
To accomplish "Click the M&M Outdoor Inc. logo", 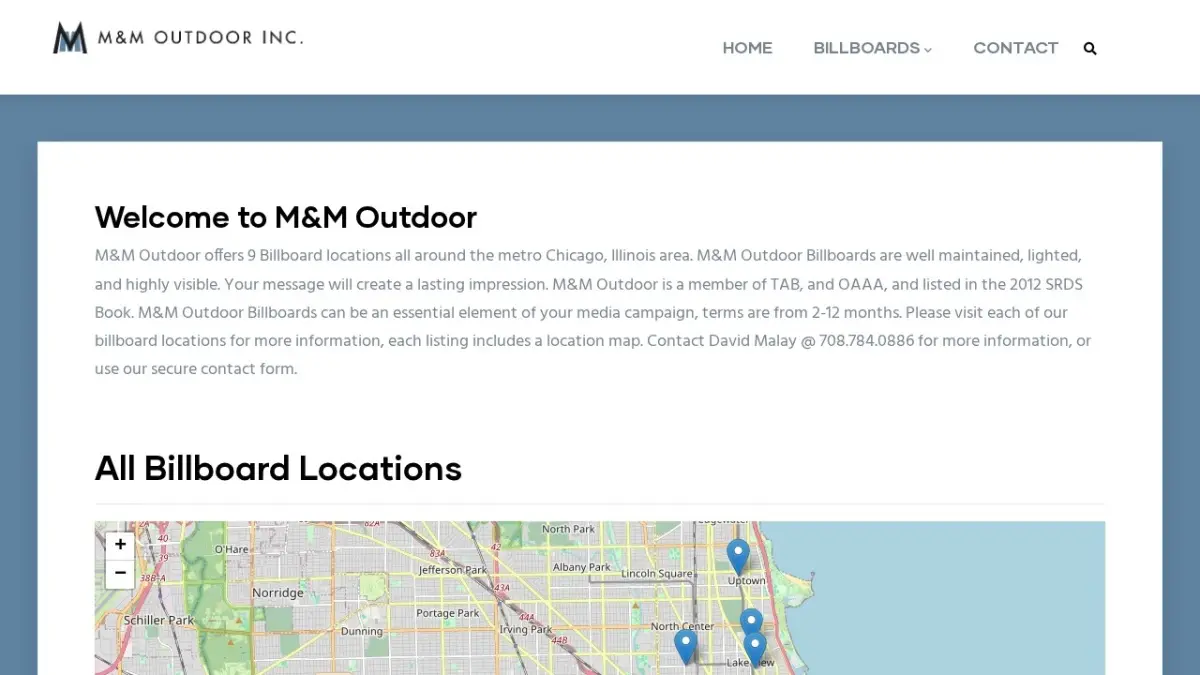I will click(x=178, y=38).
